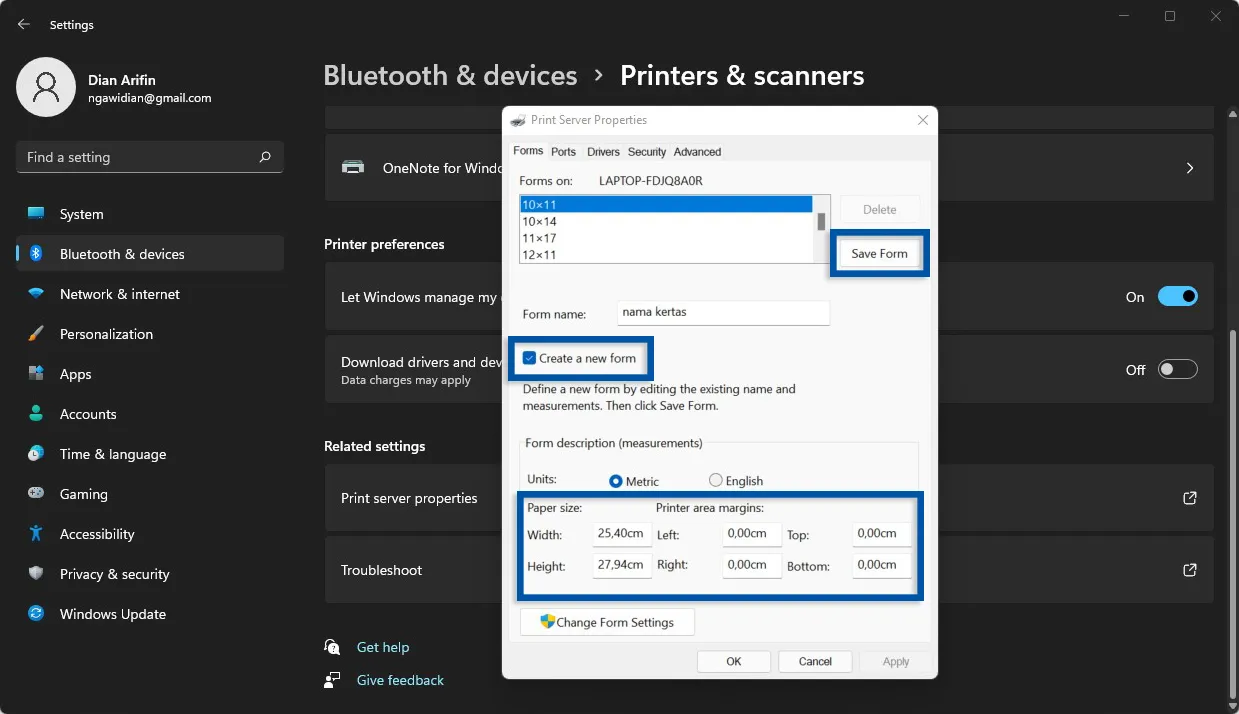Click the external link icon on Troubleshoot row
Viewport: 1239px width, 714px height.
(x=1189, y=570)
